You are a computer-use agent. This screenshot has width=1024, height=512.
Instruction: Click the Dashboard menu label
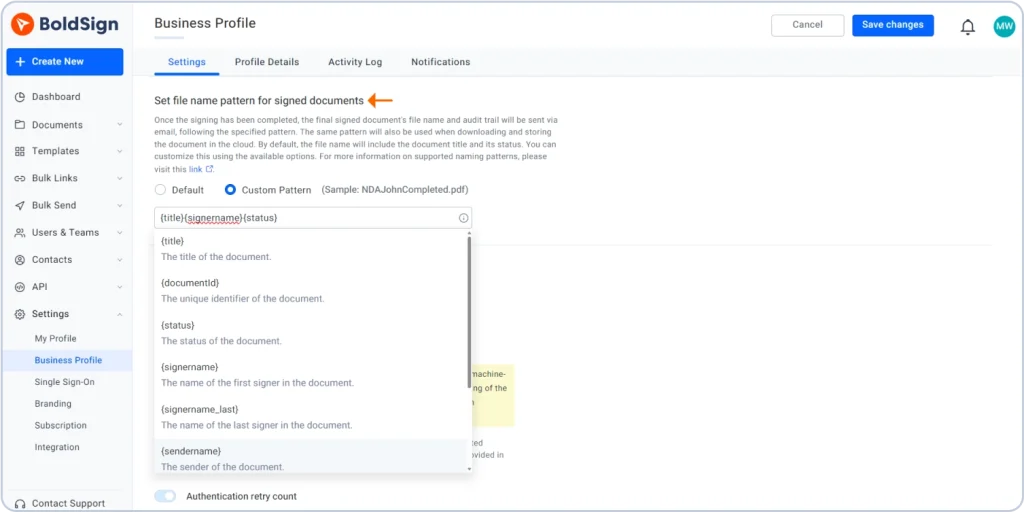56,97
